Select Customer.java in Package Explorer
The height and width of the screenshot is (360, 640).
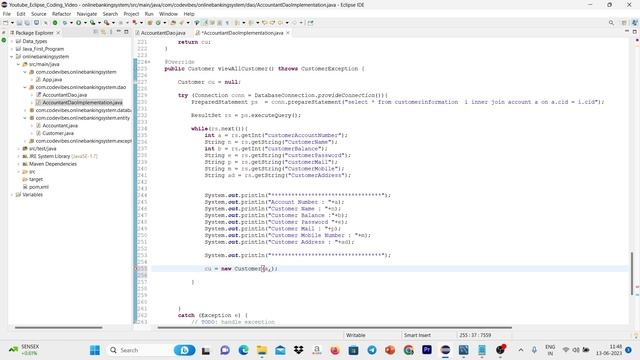pyautogui.click(x=58, y=133)
